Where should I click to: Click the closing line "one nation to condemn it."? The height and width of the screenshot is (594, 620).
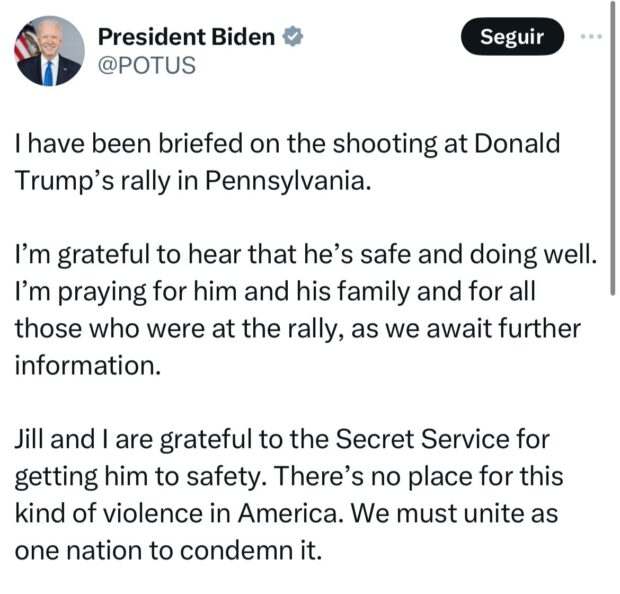coord(168,551)
